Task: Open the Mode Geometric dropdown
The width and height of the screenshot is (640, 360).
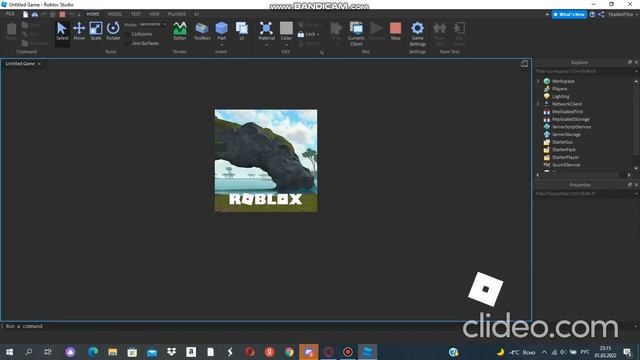Action: [x=152, y=24]
